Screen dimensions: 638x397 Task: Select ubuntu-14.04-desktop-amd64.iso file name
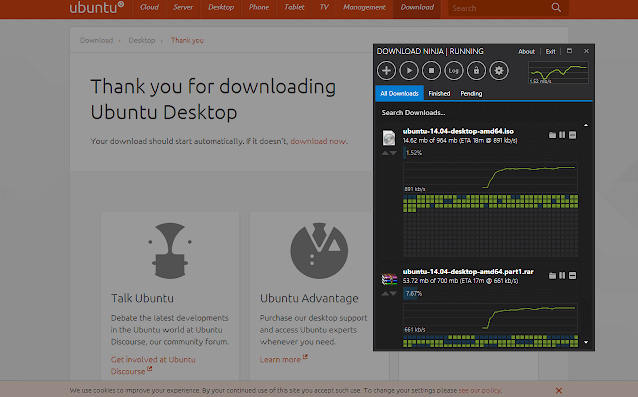point(458,131)
